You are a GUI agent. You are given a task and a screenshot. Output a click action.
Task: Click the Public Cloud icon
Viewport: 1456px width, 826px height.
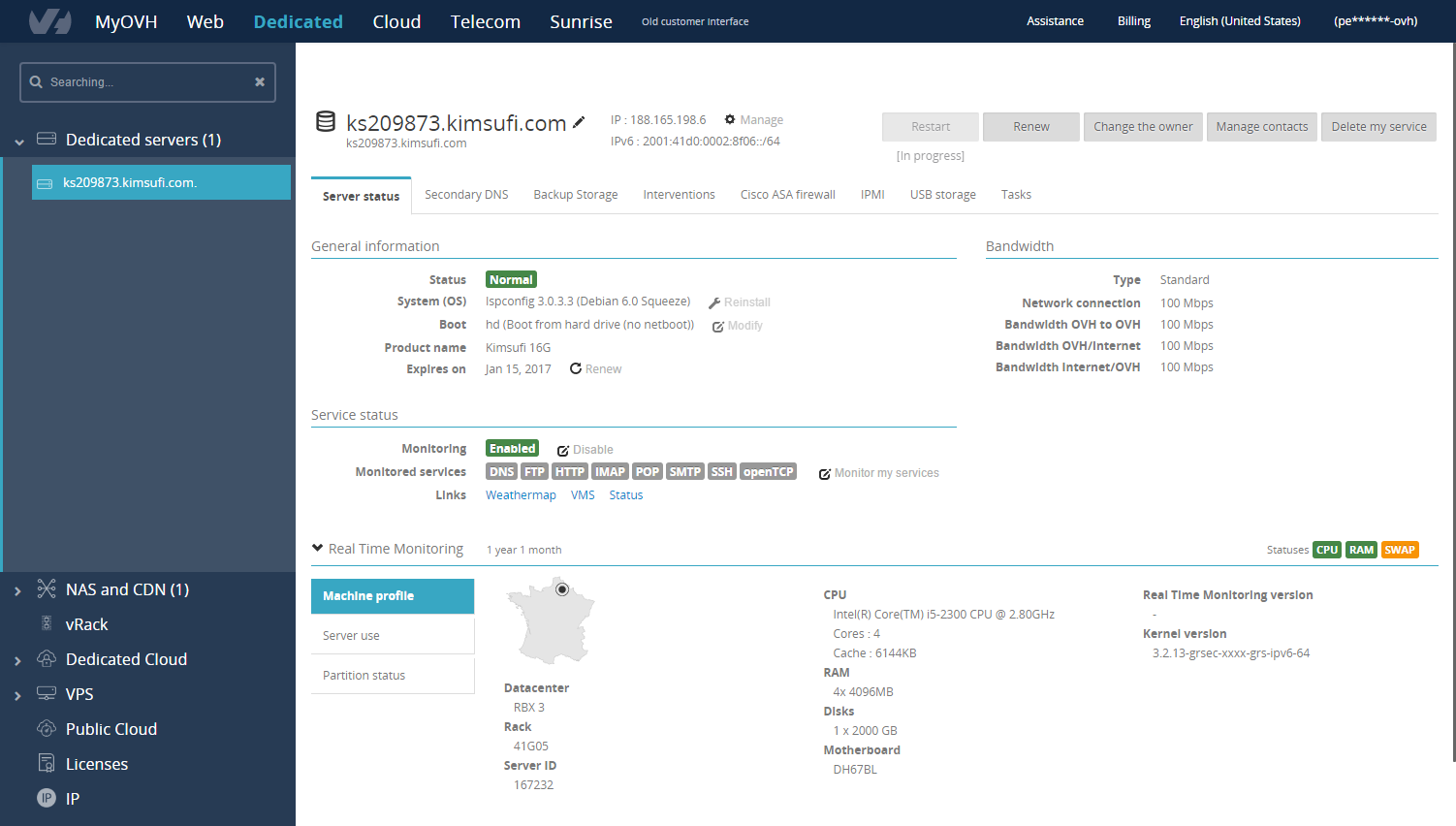pos(46,728)
